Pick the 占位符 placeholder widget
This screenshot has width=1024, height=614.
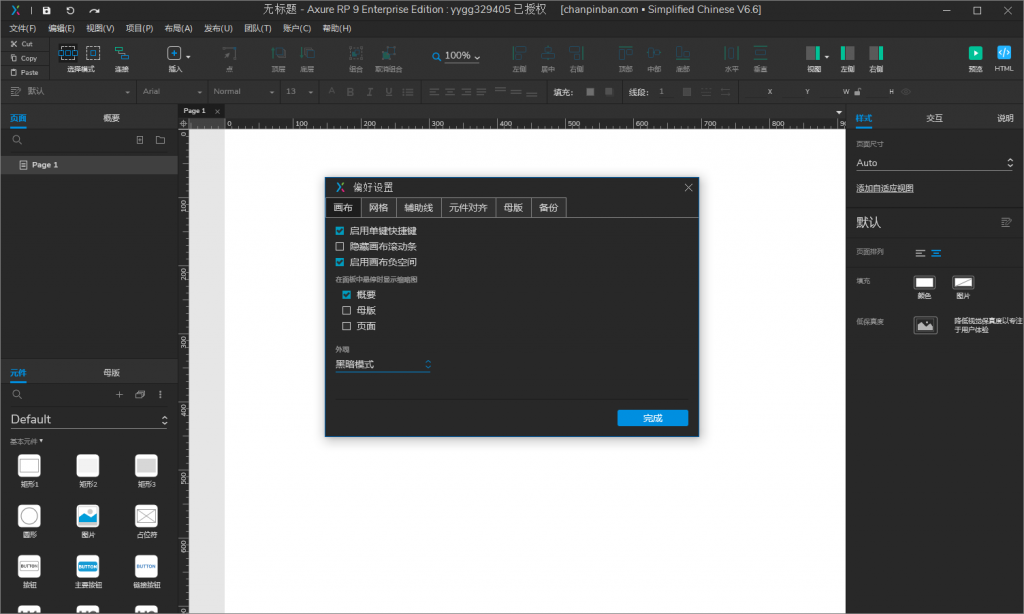coord(146,516)
